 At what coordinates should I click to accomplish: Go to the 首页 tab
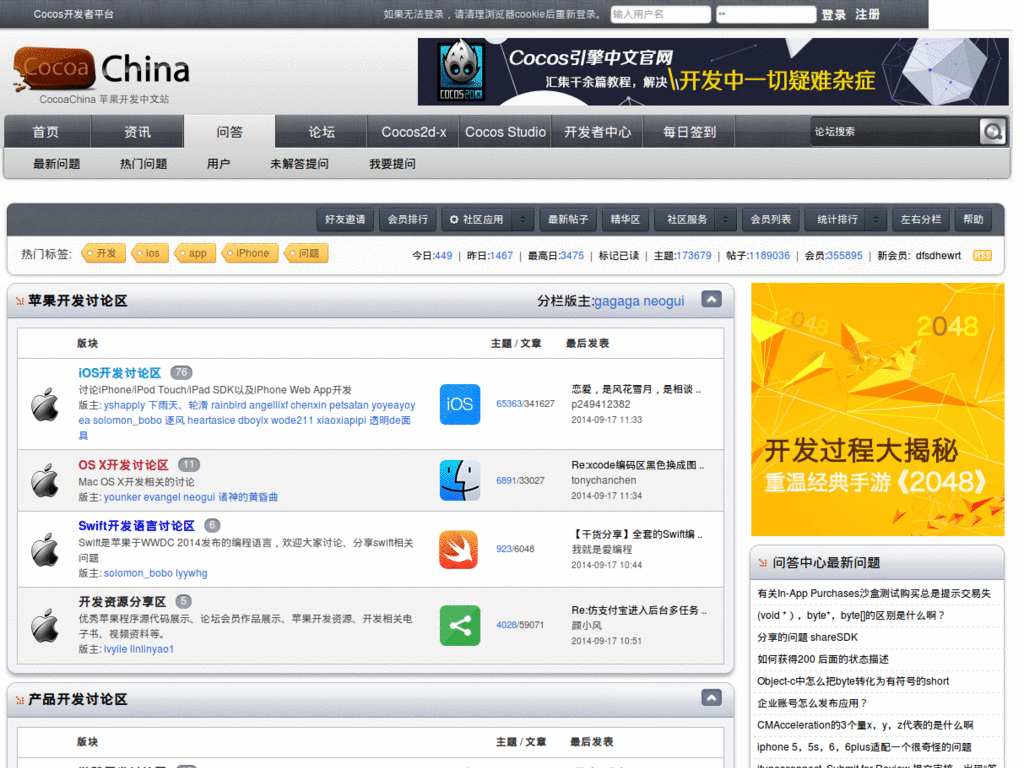click(x=46, y=132)
